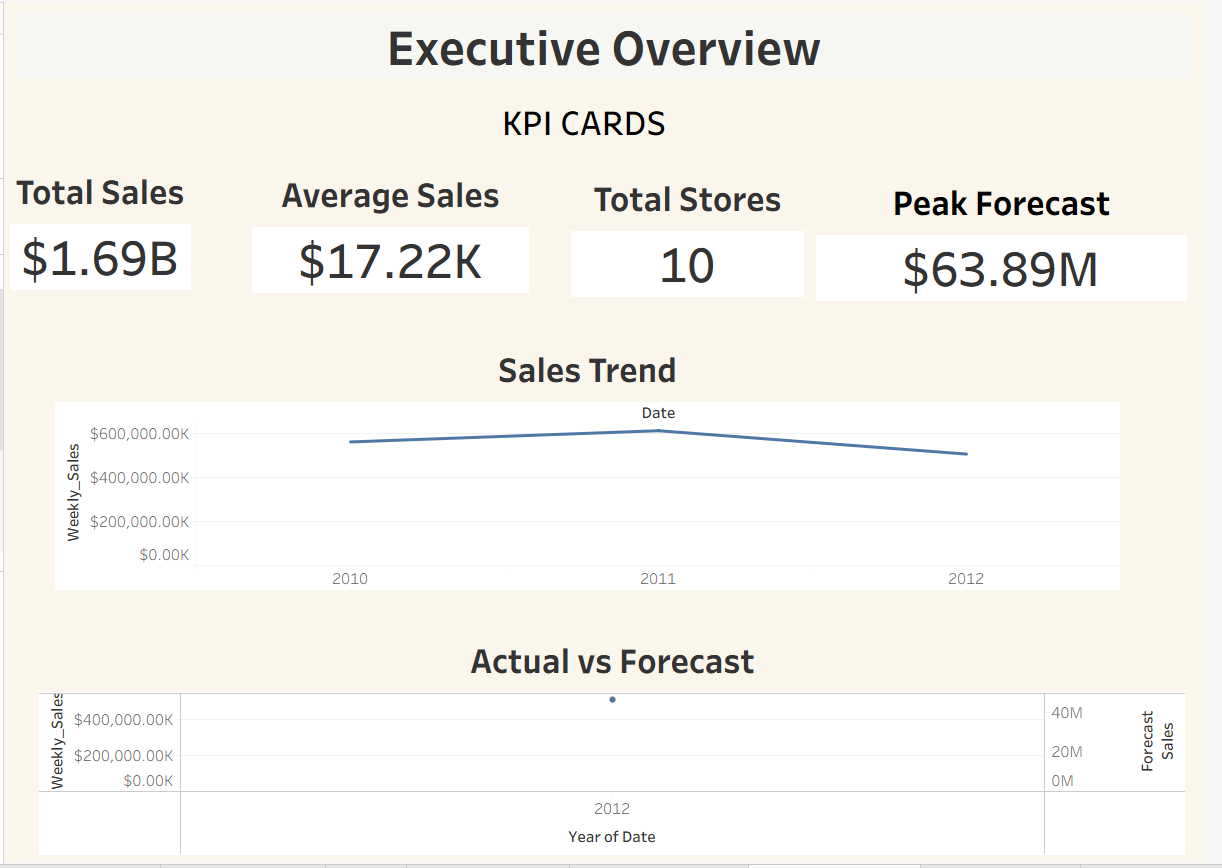1222x868 pixels.
Task: Click the Actual vs Forecast chart title
Action: point(612,661)
